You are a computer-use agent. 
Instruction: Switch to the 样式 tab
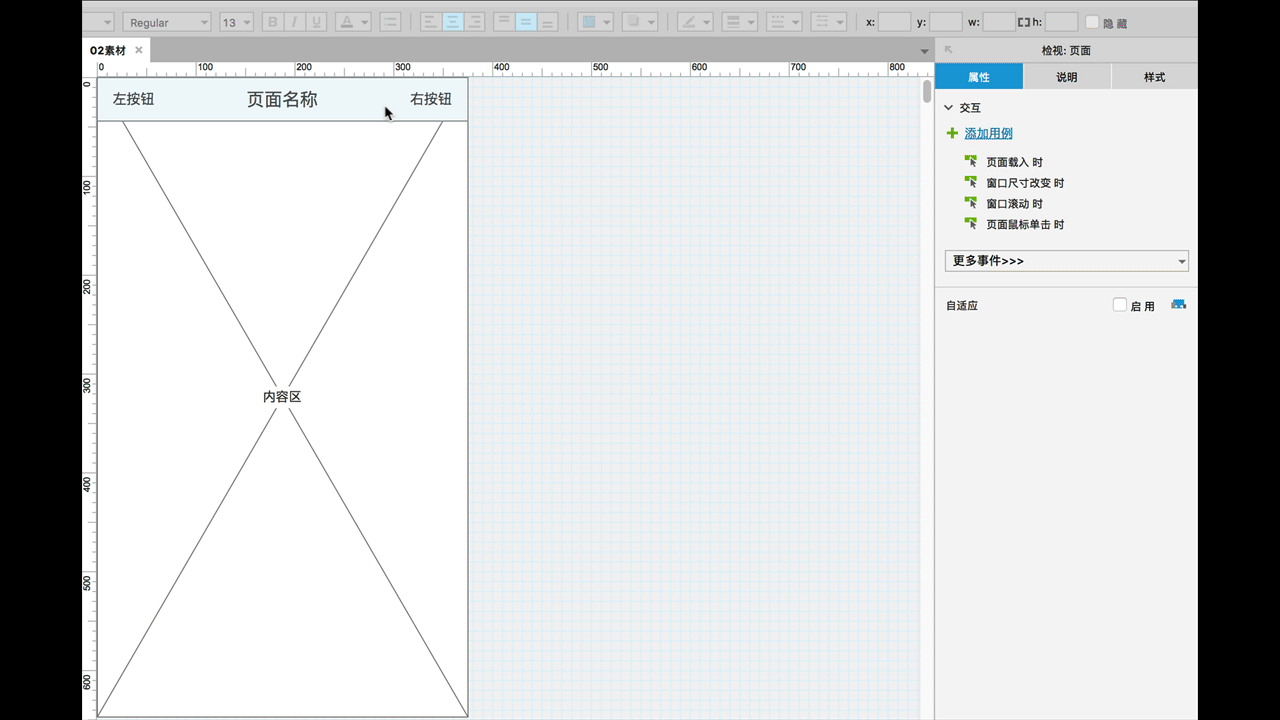pos(1154,77)
